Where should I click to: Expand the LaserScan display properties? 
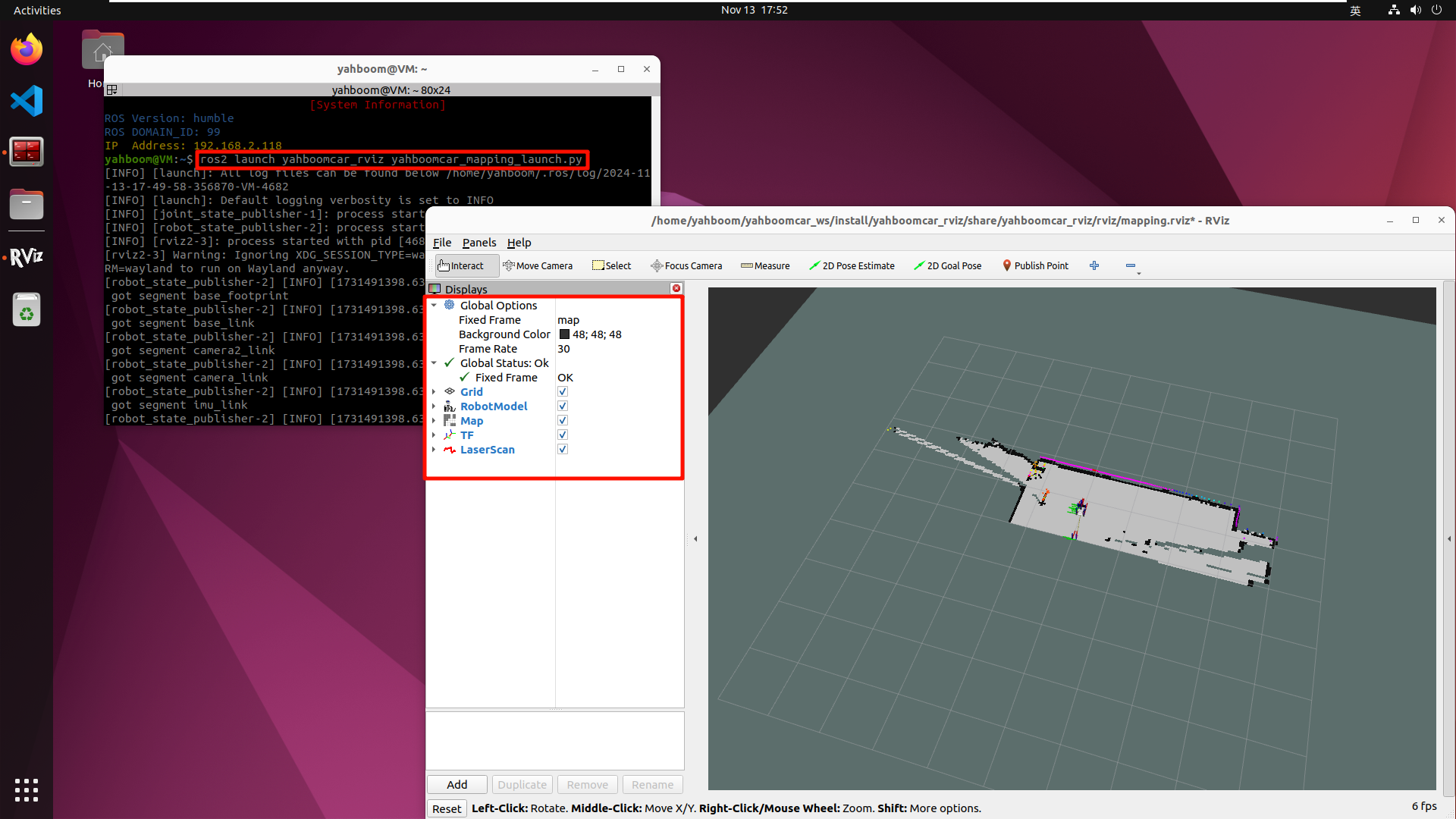point(434,449)
